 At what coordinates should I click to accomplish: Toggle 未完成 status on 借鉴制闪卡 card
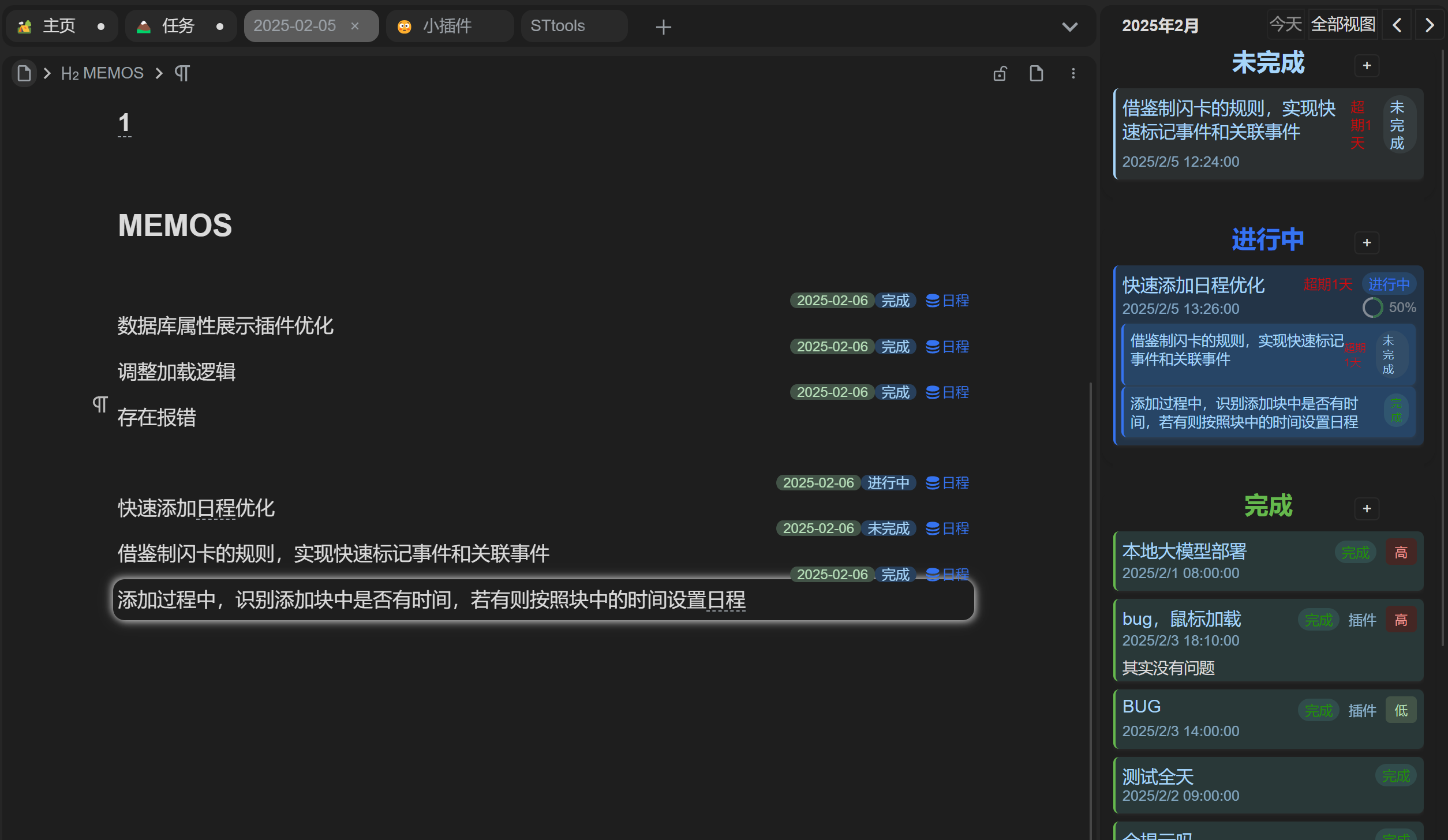(x=1397, y=125)
